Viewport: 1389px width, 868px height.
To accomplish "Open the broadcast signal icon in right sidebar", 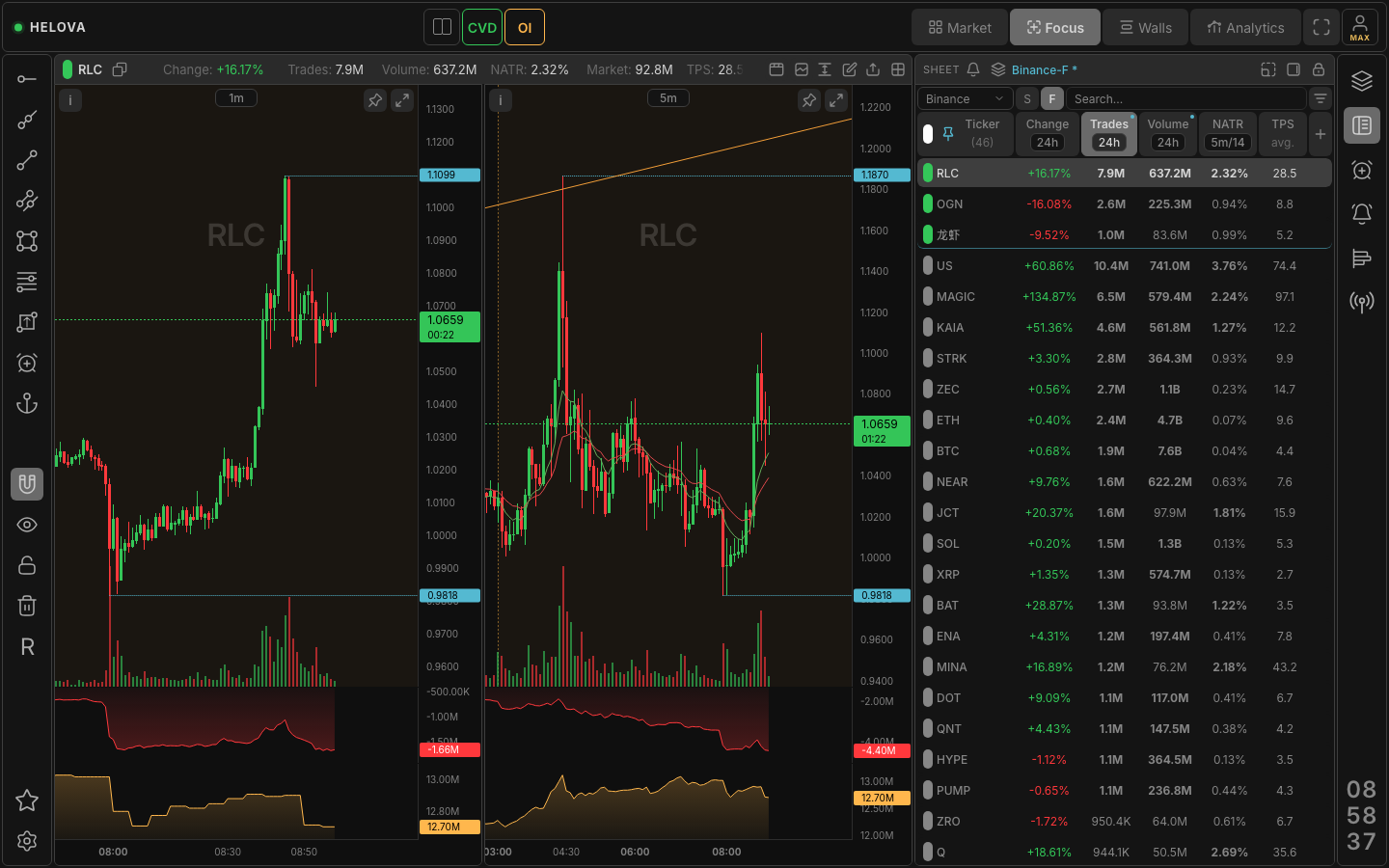I will (1362, 302).
